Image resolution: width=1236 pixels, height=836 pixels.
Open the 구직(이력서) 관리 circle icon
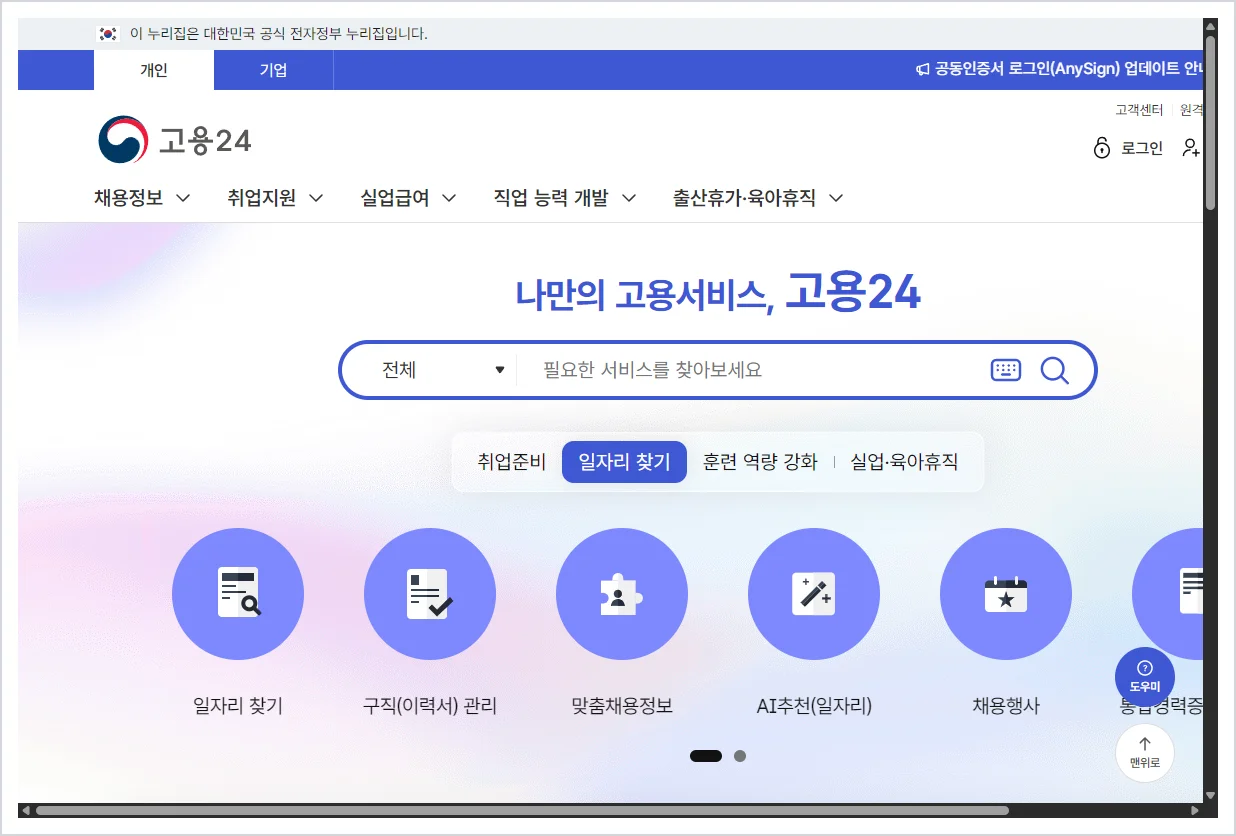point(430,594)
